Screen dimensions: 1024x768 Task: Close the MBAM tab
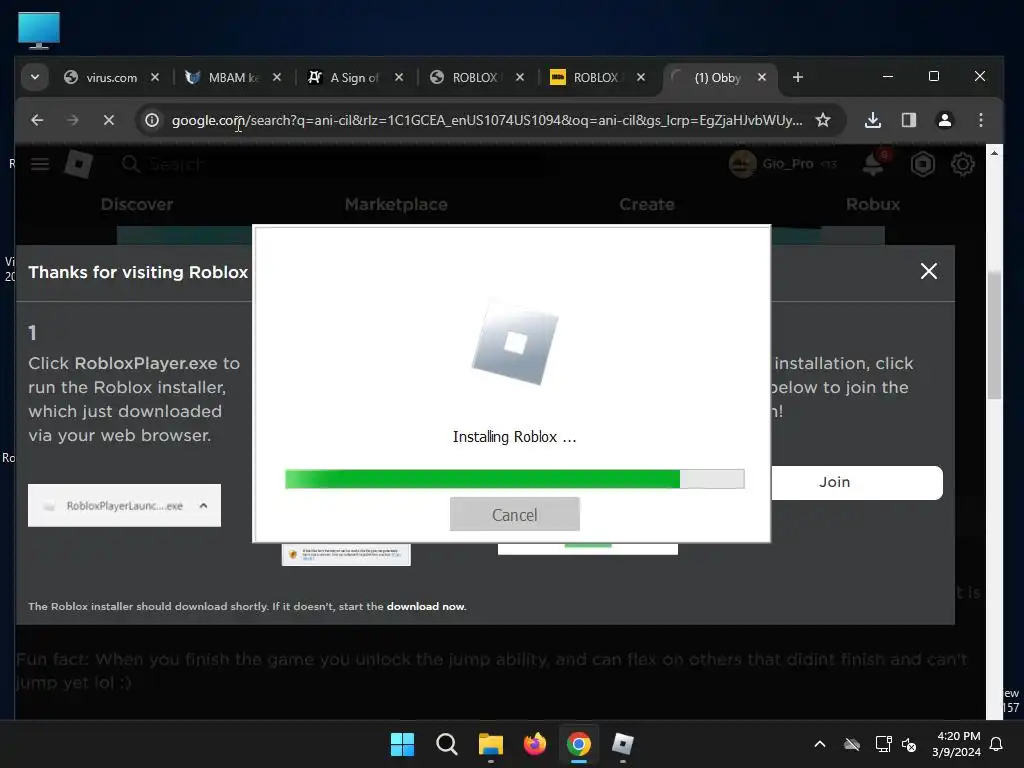tap(277, 77)
